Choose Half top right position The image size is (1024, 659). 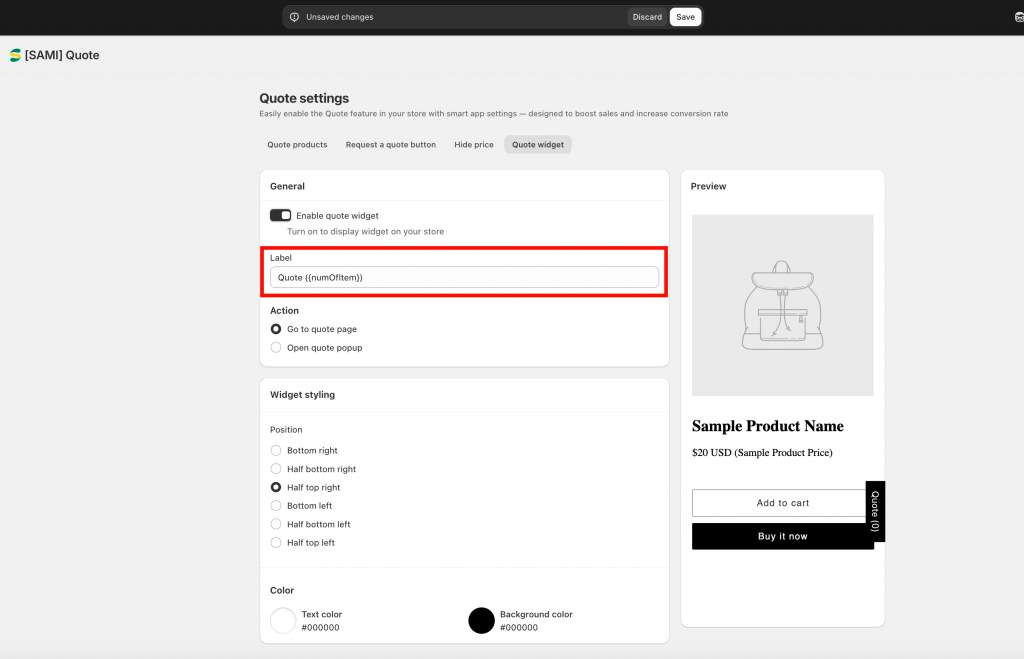276,487
